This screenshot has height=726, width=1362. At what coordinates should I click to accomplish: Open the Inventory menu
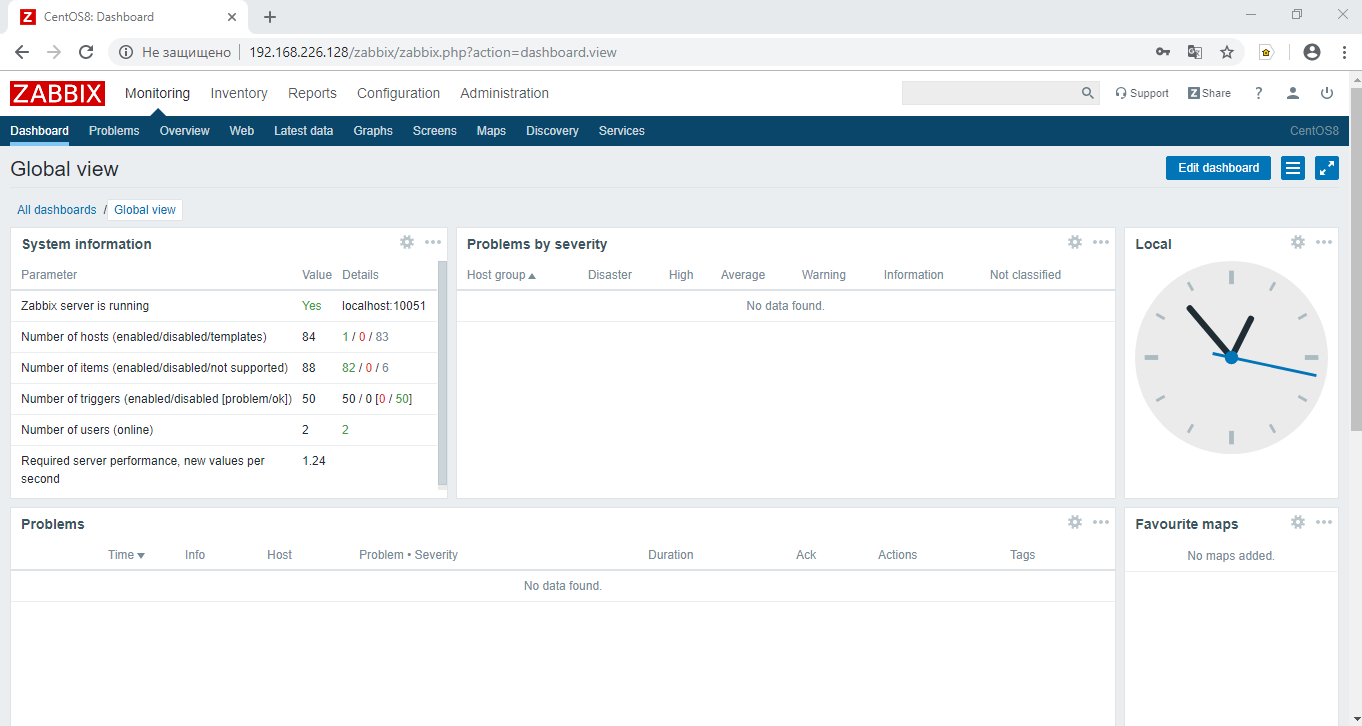point(239,93)
